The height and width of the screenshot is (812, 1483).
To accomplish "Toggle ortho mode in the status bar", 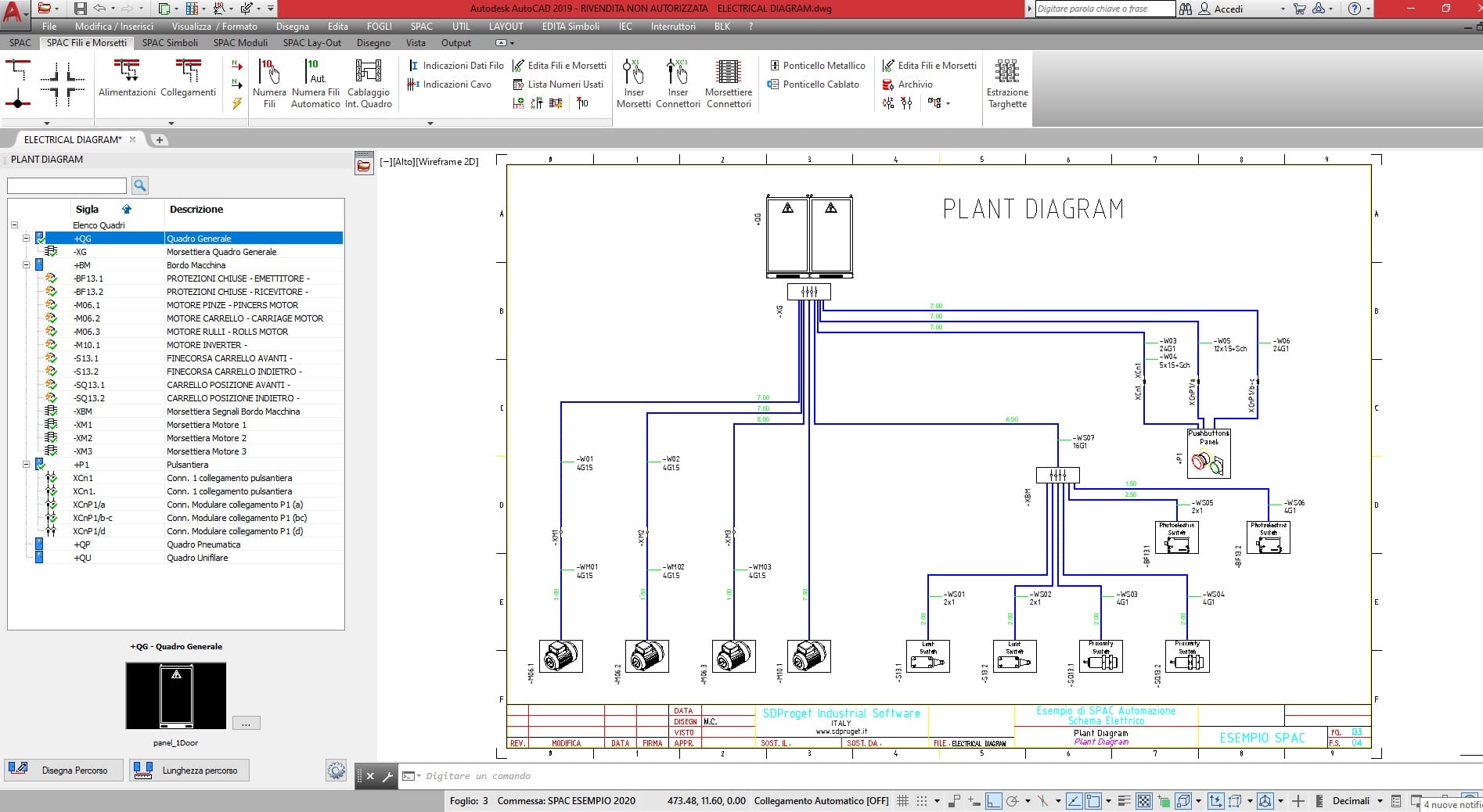I will tap(993, 801).
